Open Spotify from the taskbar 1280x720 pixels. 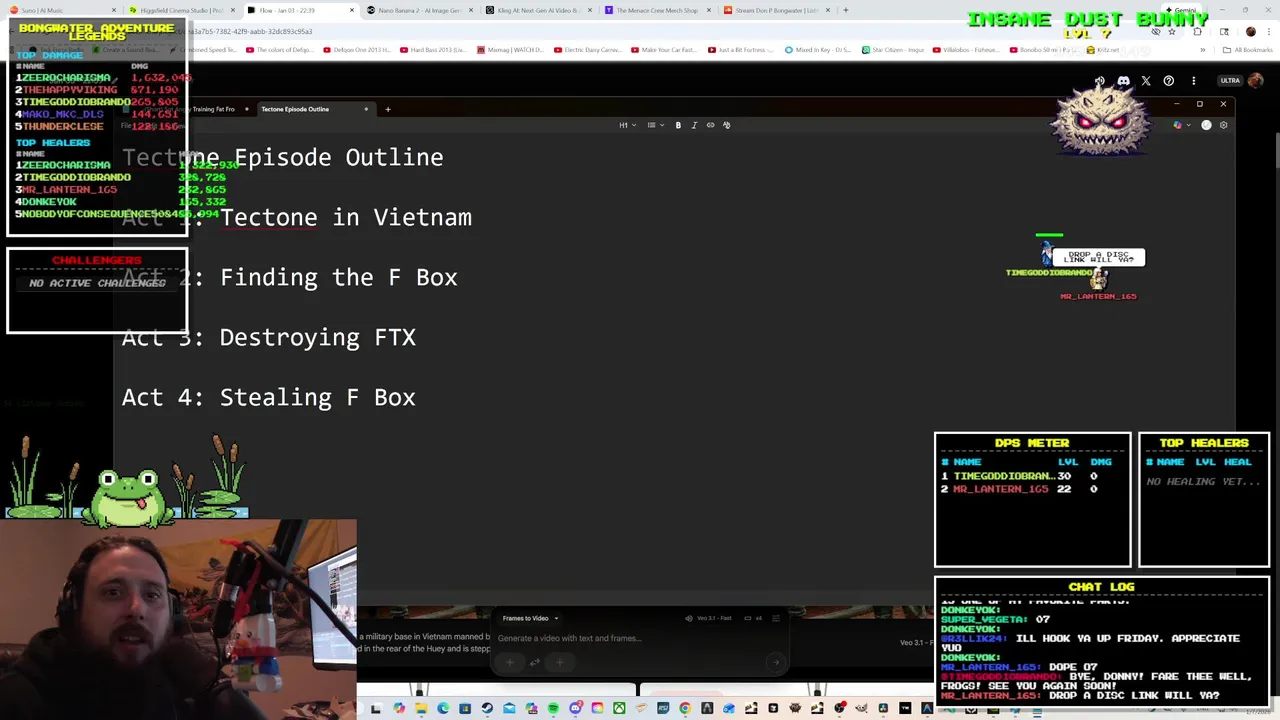tap(553, 709)
